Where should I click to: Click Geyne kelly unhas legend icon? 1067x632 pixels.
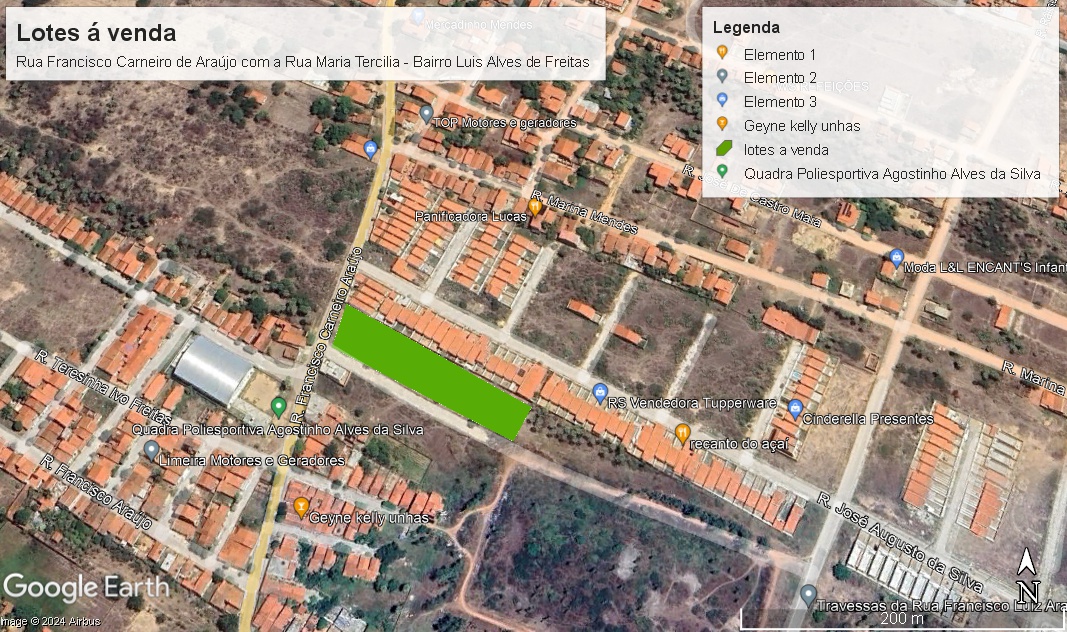click(722, 124)
